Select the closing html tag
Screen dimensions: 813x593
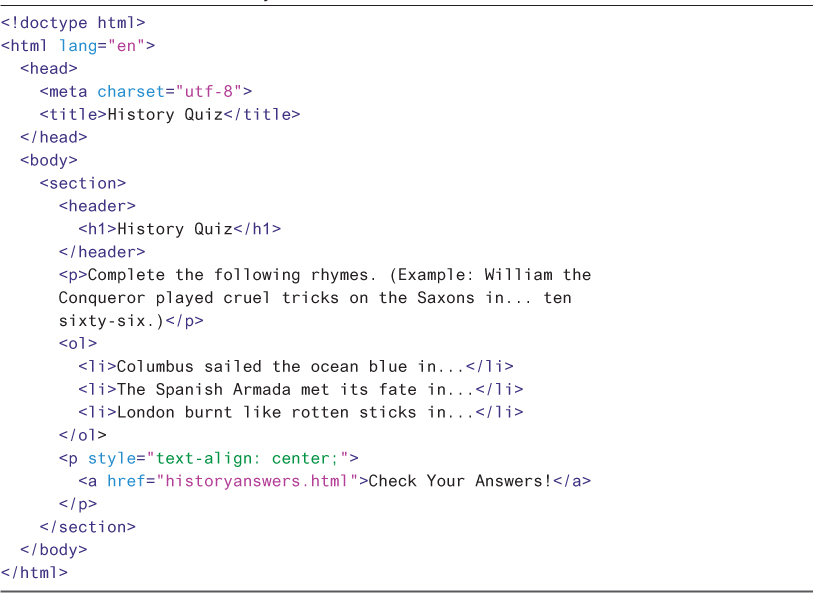[x=34, y=573]
